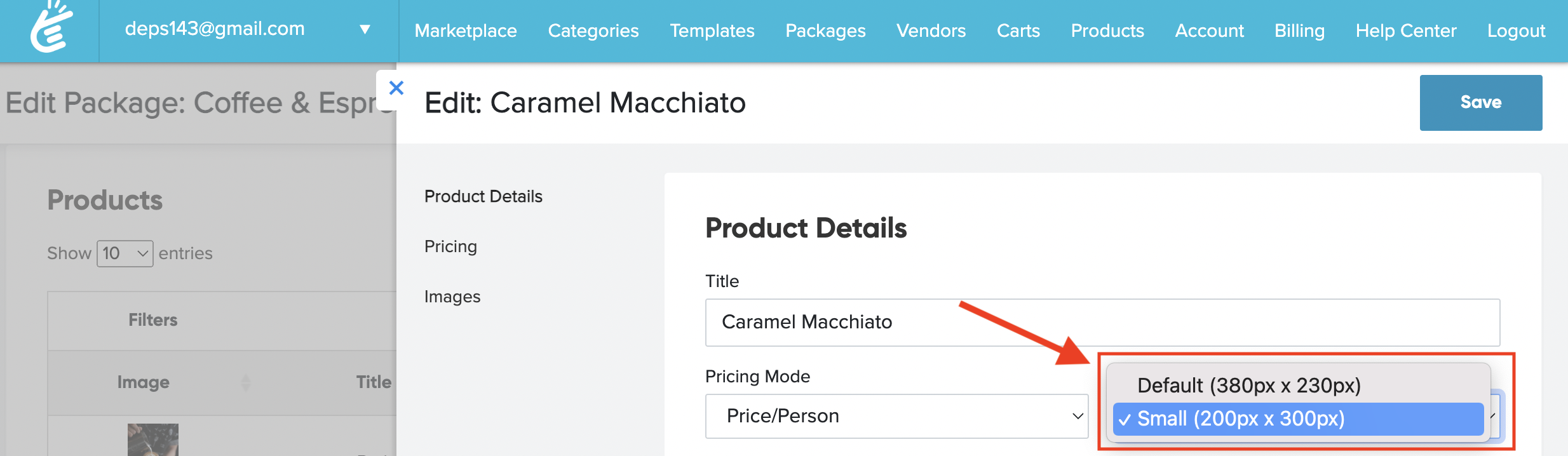Open the Vendors section

click(x=931, y=30)
